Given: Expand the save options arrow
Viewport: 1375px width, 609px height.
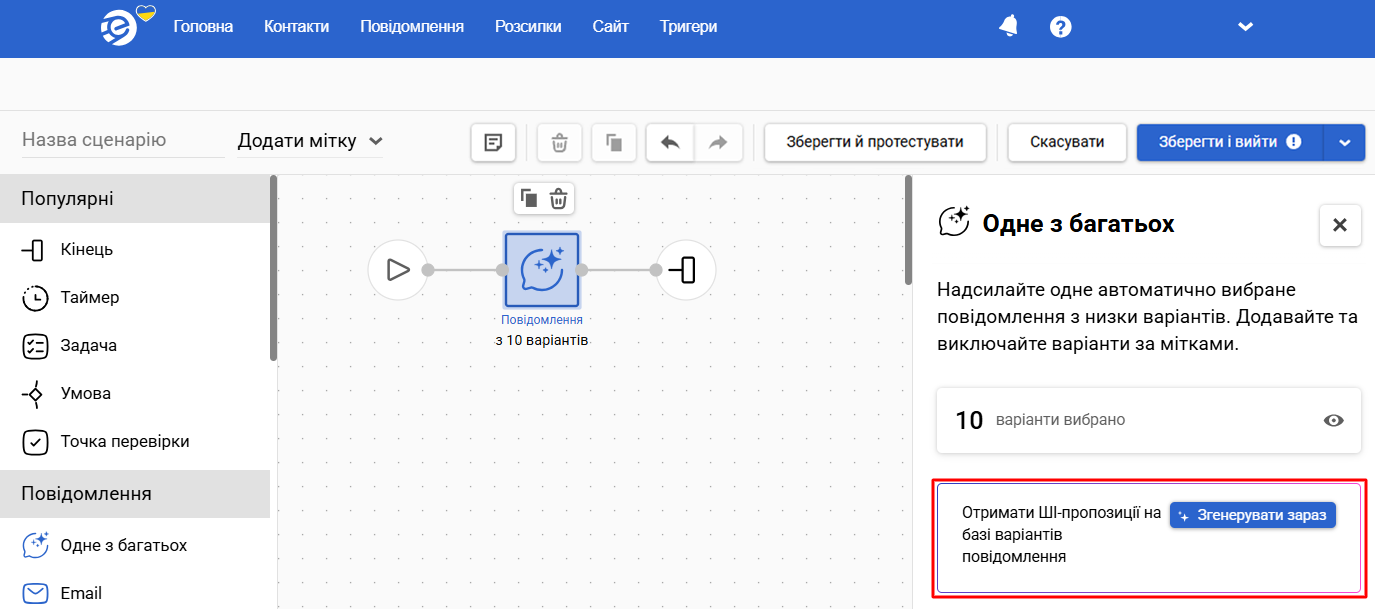Looking at the screenshot, I should pos(1345,142).
